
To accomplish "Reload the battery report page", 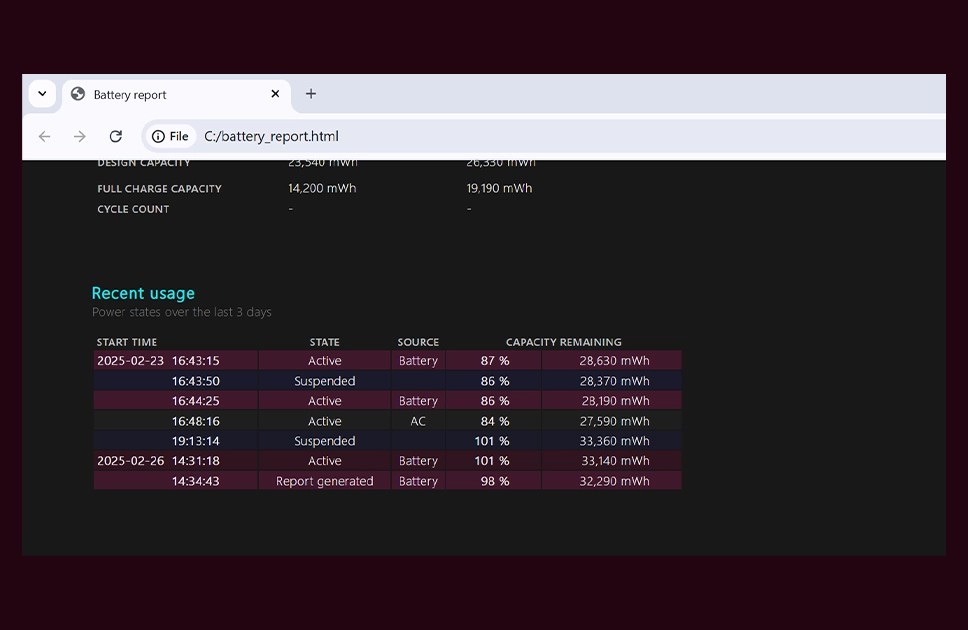I will (x=115, y=136).
